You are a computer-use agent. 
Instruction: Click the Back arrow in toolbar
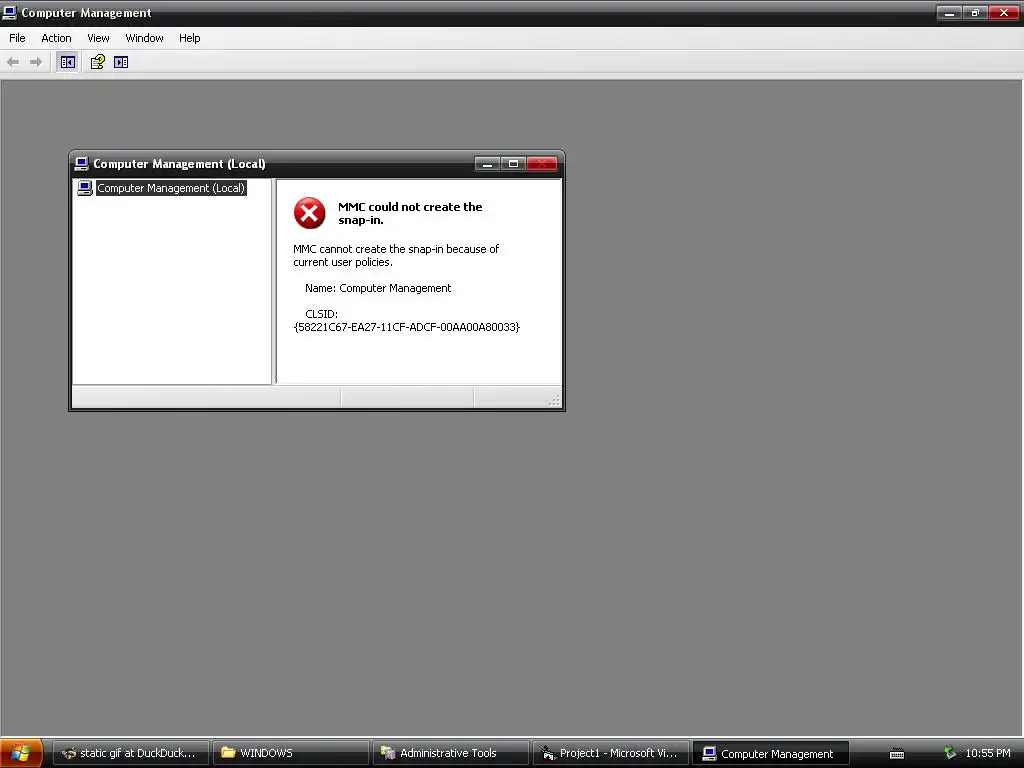point(13,62)
